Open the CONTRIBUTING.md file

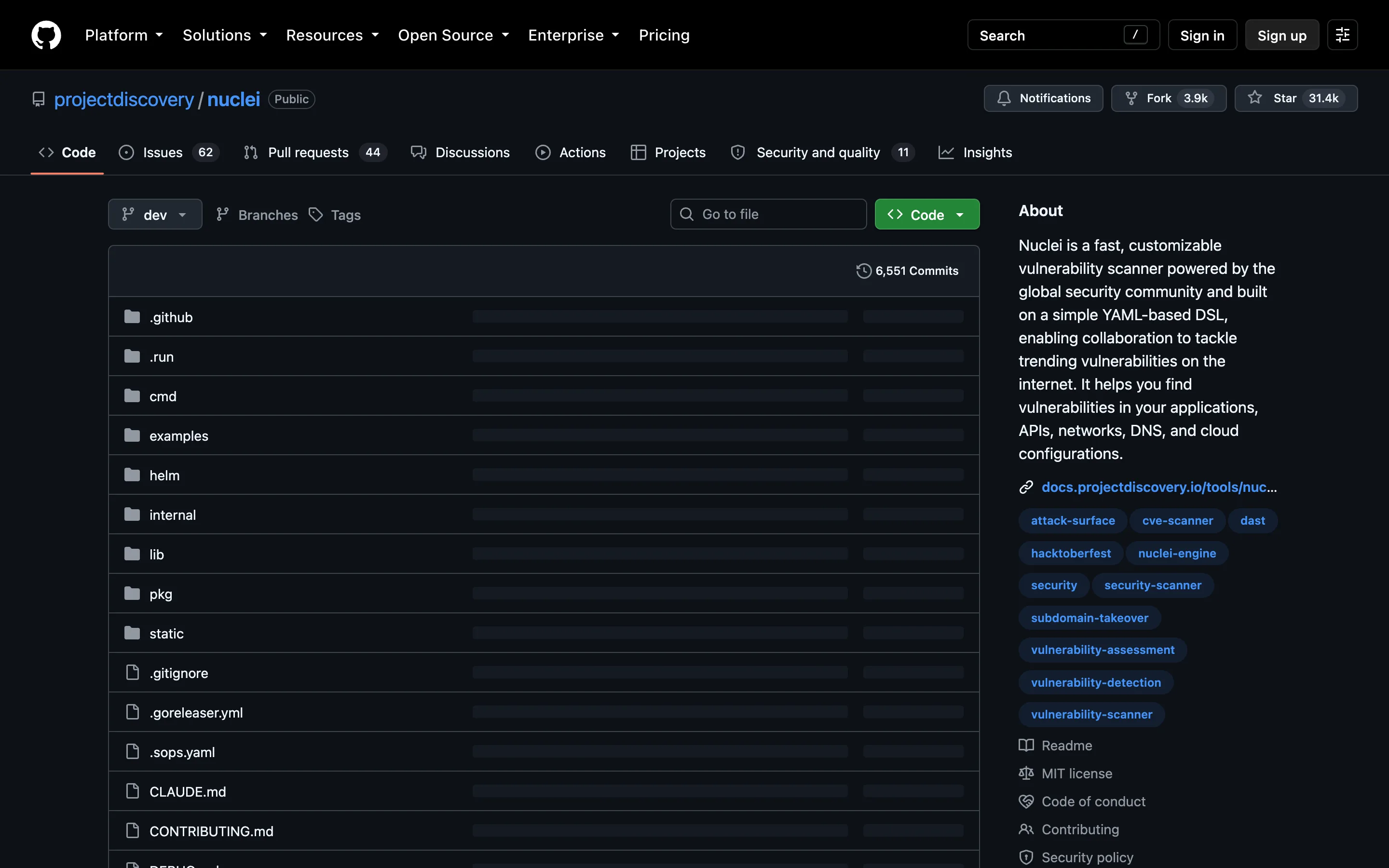pyautogui.click(x=211, y=831)
